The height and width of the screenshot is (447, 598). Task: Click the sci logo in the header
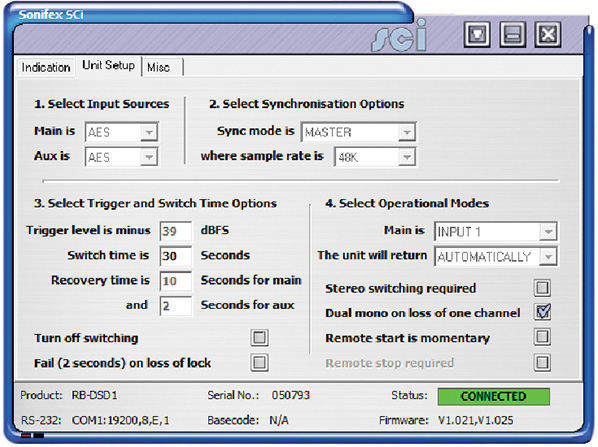click(x=399, y=35)
